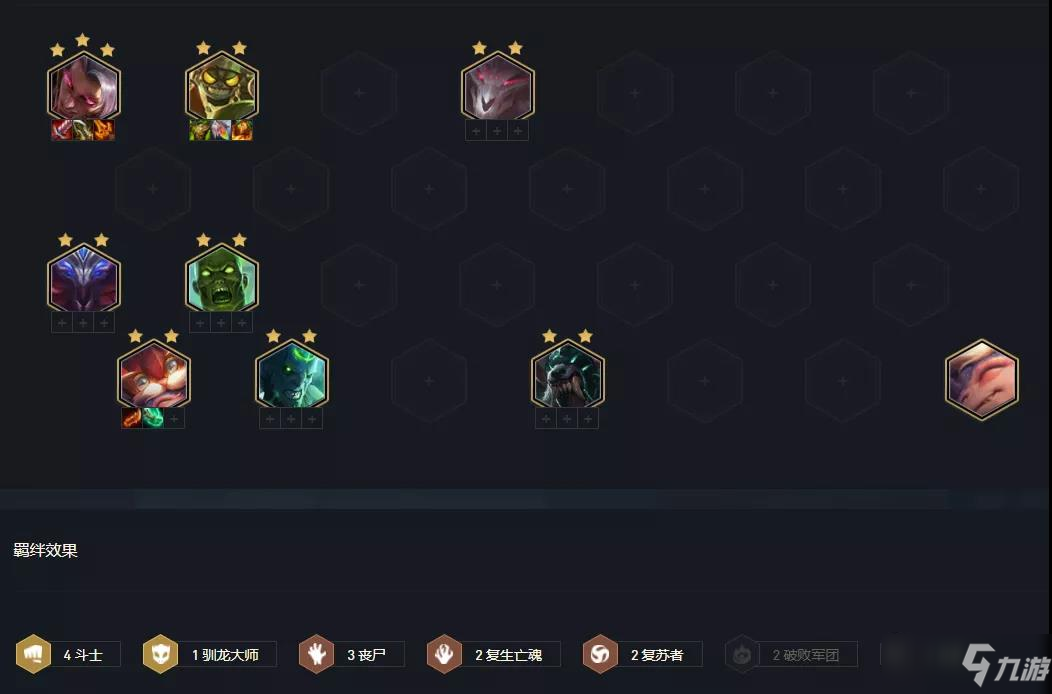The image size is (1052, 694).
Task: Click the inactive 2 破败军团 trait
Action: coord(791,654)
